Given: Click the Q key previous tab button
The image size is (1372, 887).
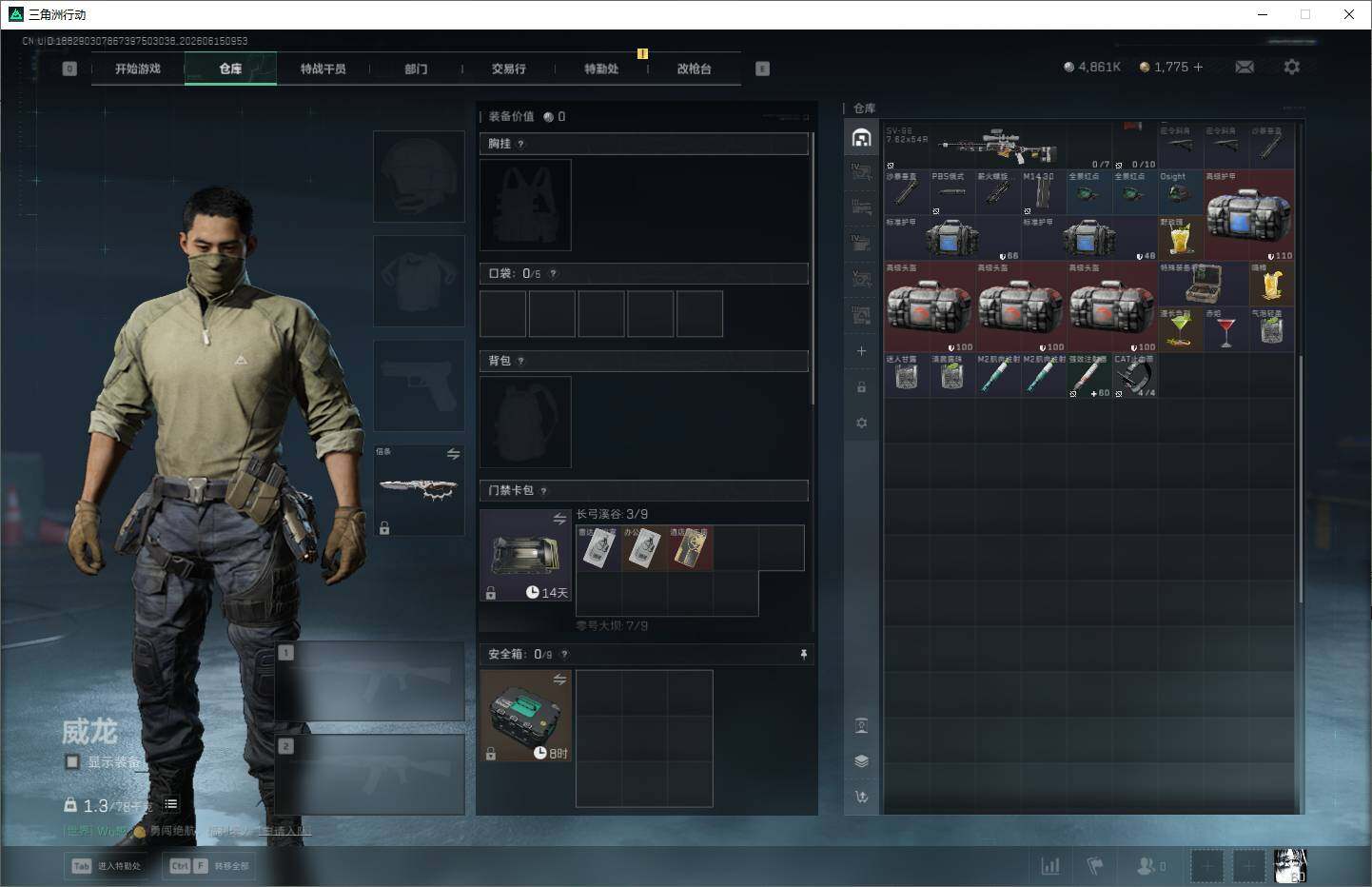Looking at the screenshot, I should tap(69, 69).
